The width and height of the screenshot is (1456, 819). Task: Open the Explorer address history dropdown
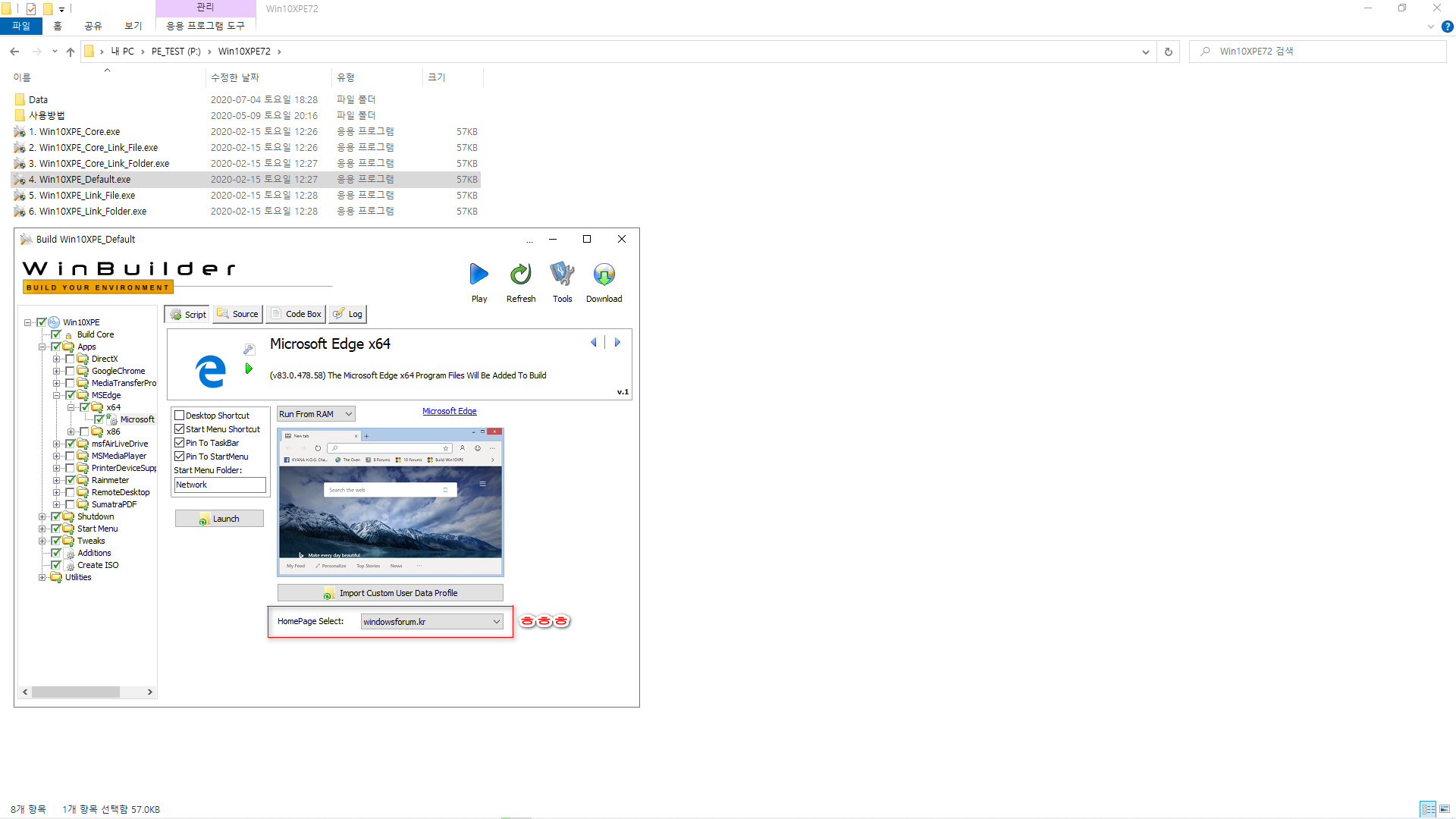[x=1145, y=52]
